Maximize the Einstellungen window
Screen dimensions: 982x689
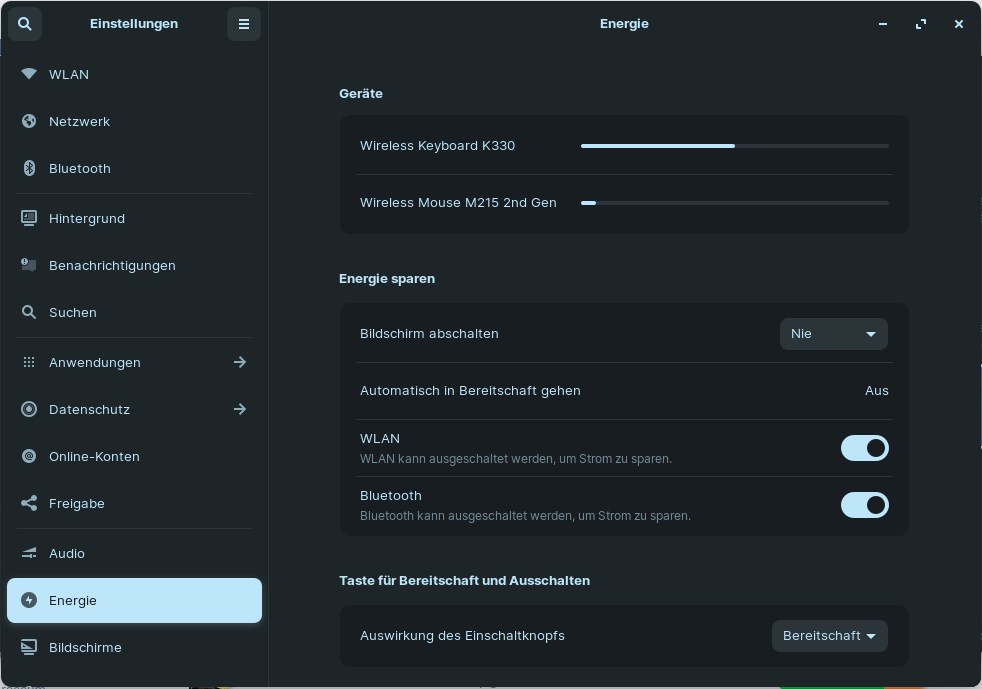click(x=921, y=24)
